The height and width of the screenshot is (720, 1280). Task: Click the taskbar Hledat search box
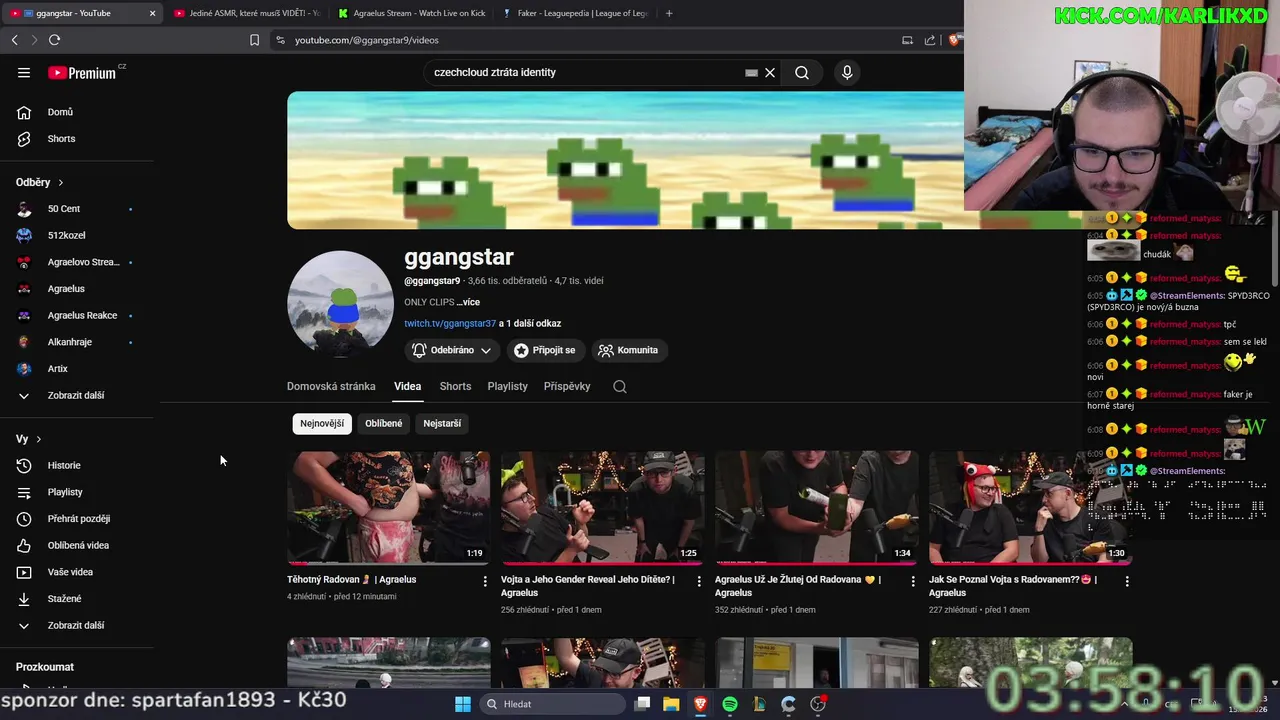(x=550, y=704)
